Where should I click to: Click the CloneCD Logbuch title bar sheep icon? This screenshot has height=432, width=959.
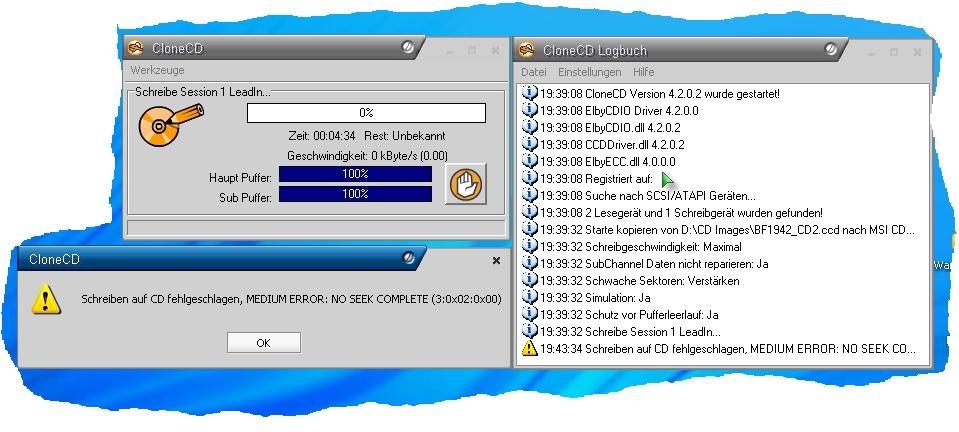coord(527,50)
